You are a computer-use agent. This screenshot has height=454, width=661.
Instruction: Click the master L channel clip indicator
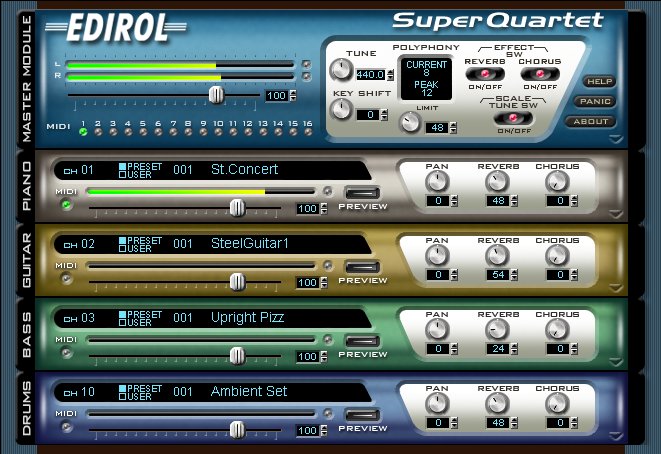point(306,64)
